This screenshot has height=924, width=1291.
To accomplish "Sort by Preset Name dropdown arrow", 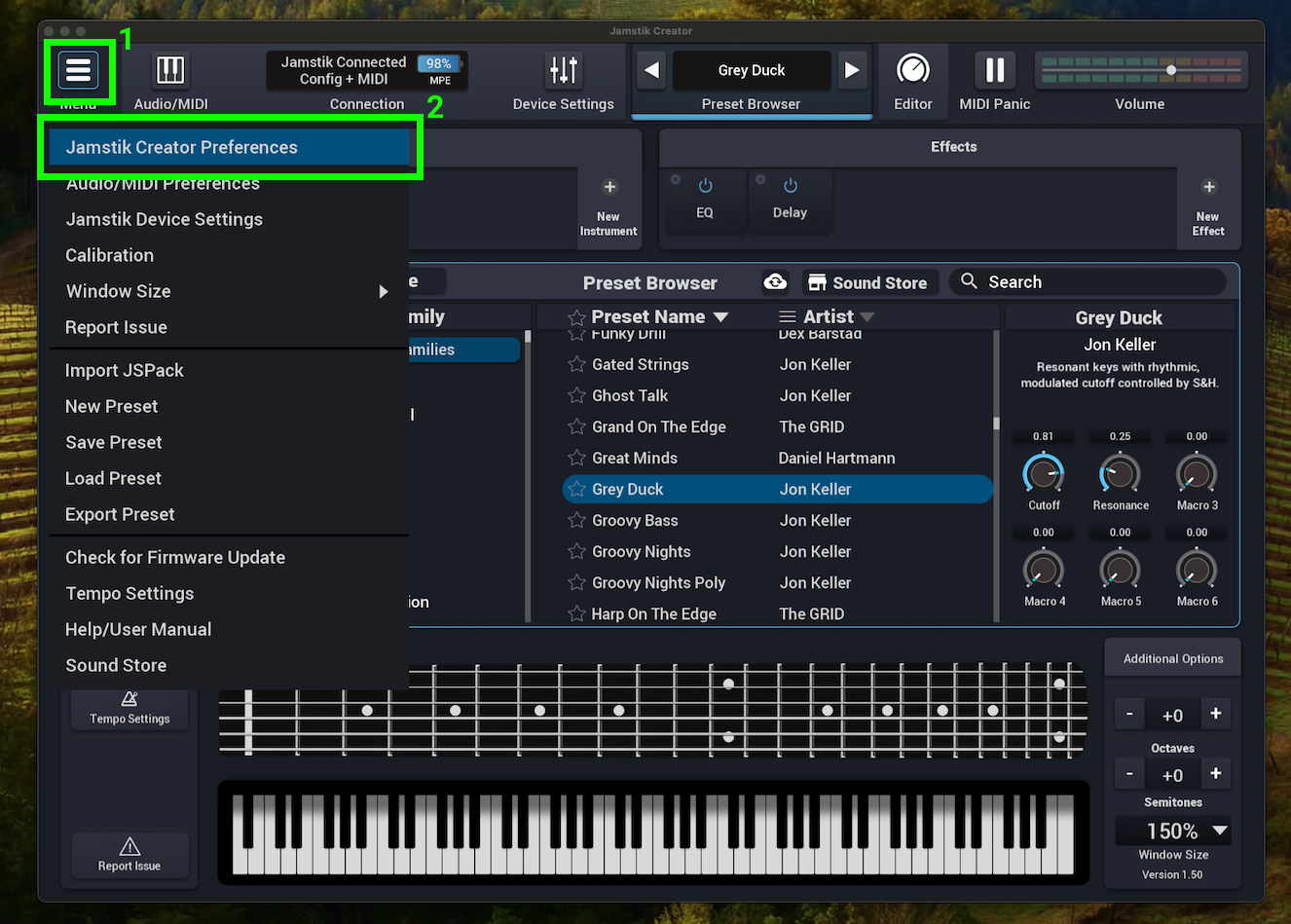I will (720, 317).
